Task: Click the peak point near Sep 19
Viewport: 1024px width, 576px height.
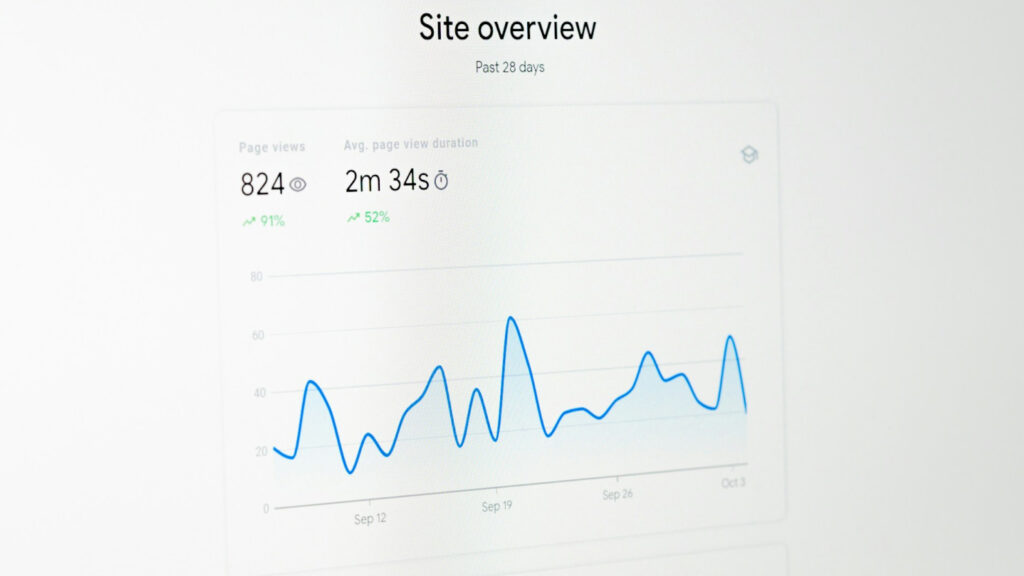Action: tap(513, 318)
